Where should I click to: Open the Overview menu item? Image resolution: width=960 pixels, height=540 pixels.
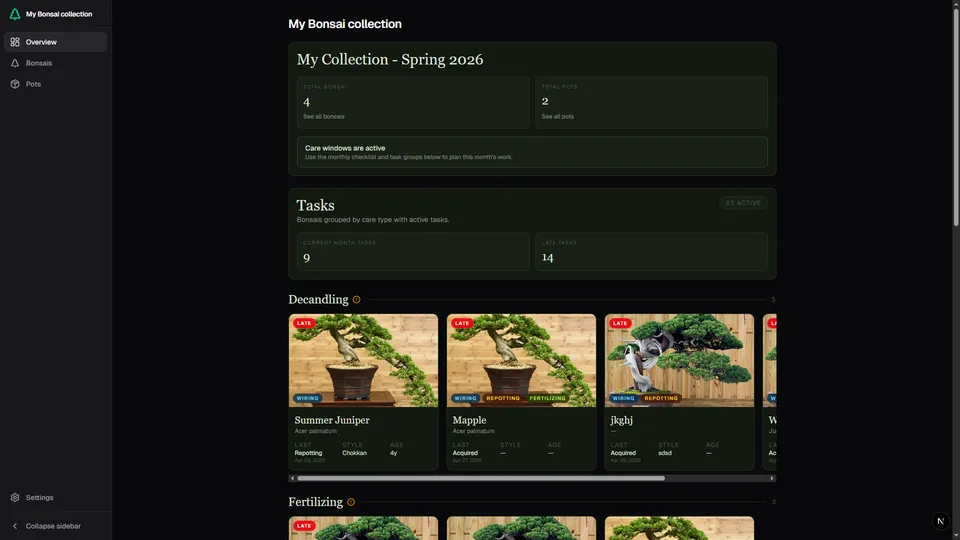56,42
